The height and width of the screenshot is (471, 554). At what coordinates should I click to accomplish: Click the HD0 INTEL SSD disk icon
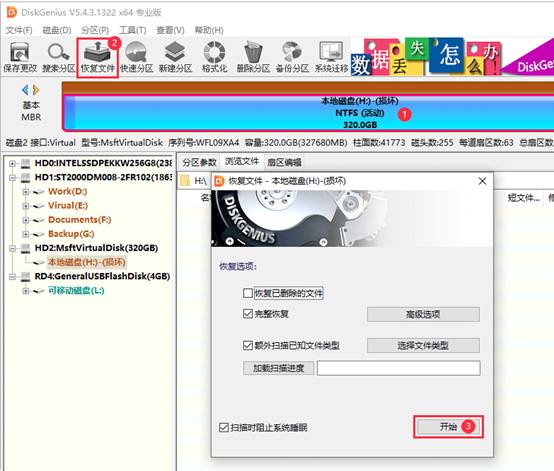(25, 163)
